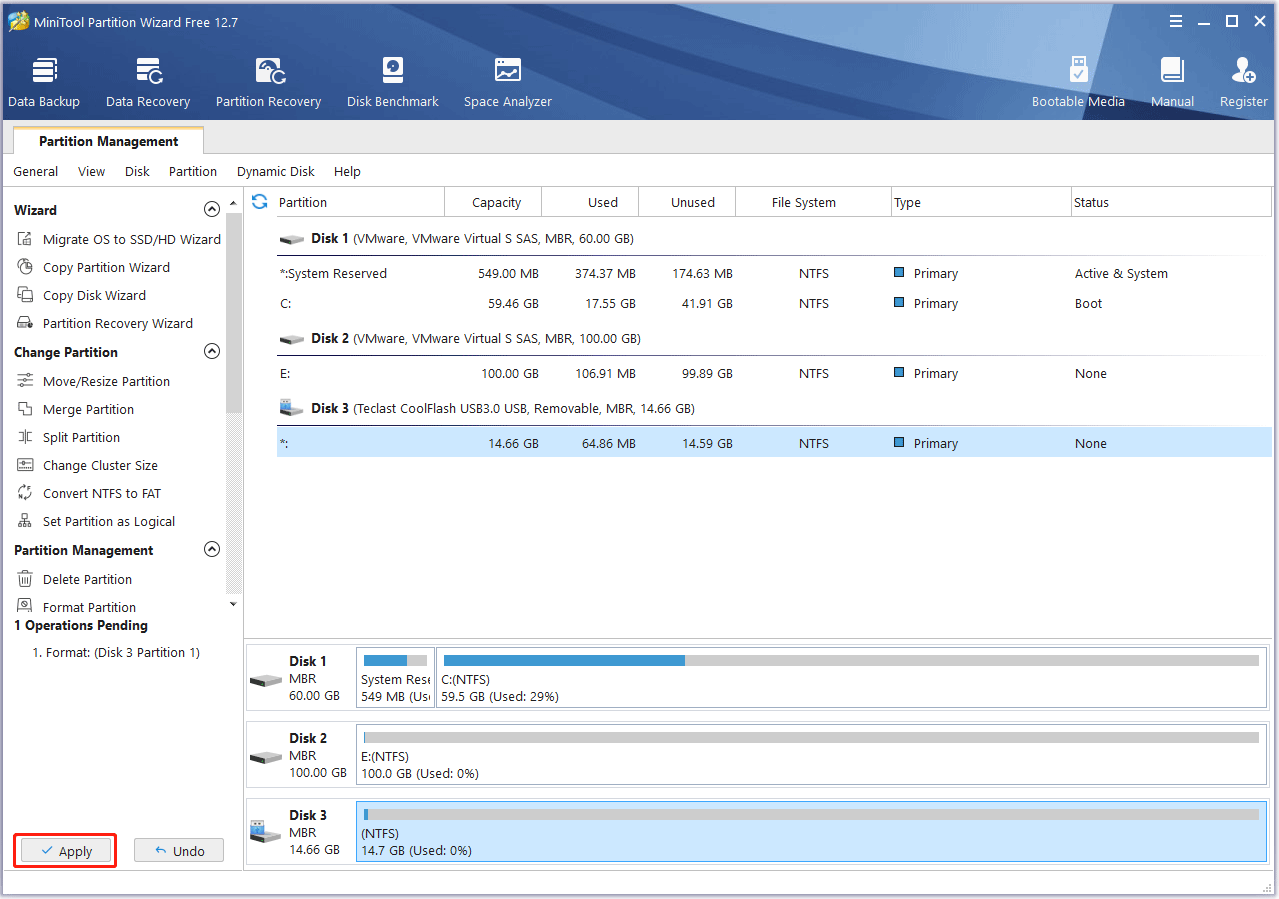Image resolution: width=1279 pixels, height=899 pixels.
Task: Collapse the Change Partition section
Action: pyautogui.click(x=211, y=351)
